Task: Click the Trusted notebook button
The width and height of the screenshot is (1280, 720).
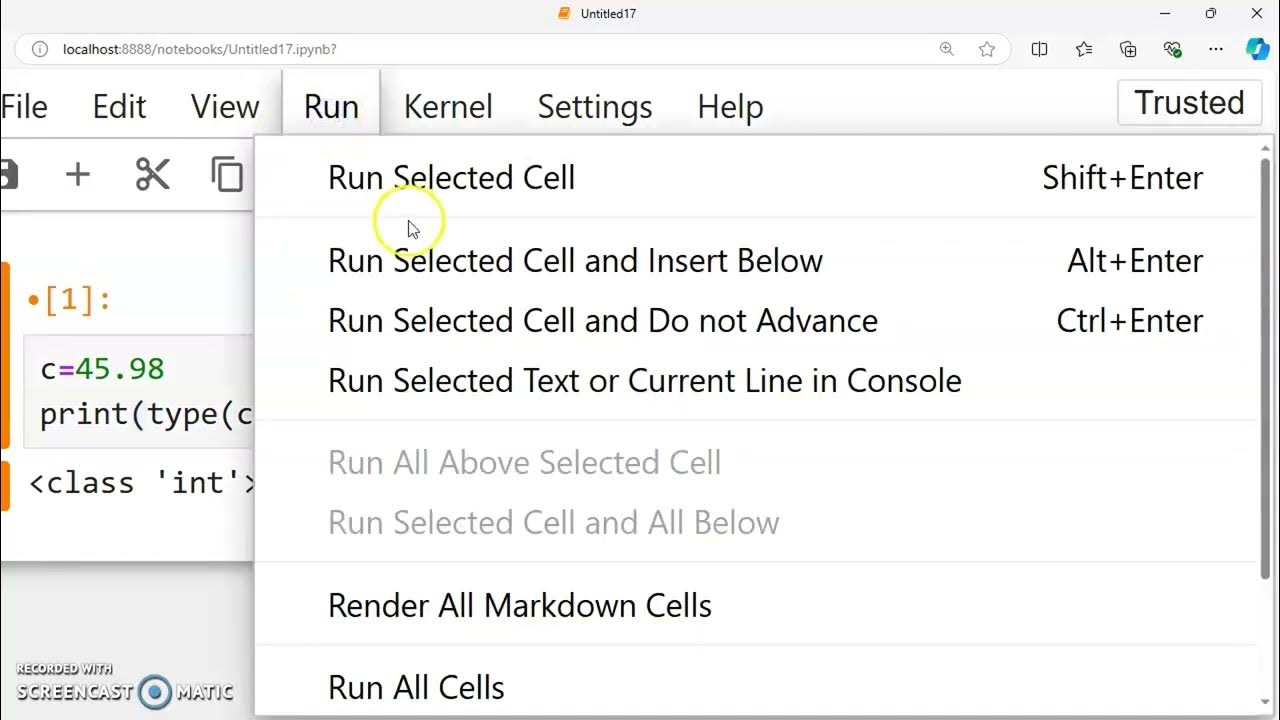Action: click(x=1188, y=103)
